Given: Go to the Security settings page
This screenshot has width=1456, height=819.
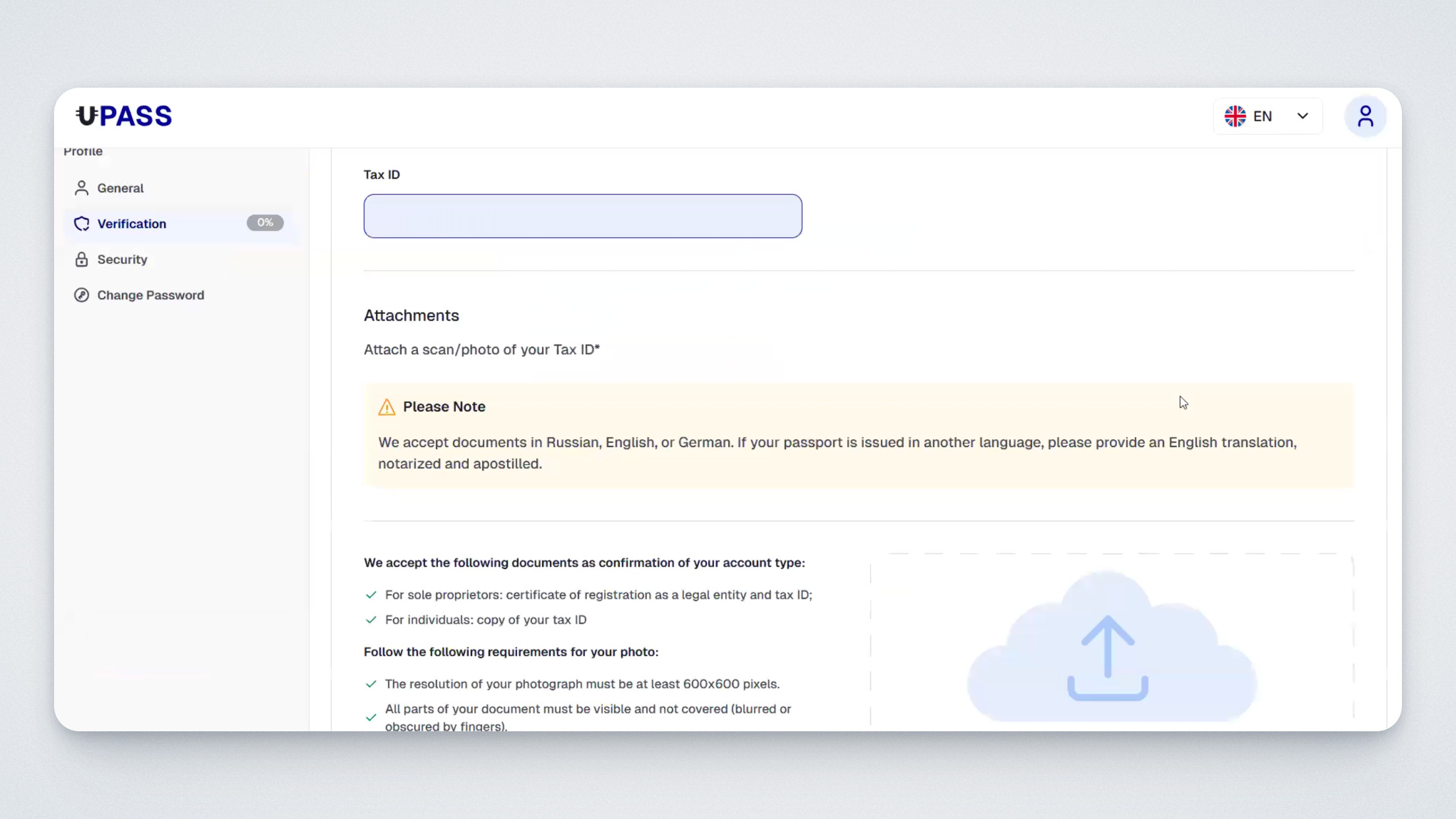Looking at the screenshot, I should pyautogui.click(x=122, y=259).
